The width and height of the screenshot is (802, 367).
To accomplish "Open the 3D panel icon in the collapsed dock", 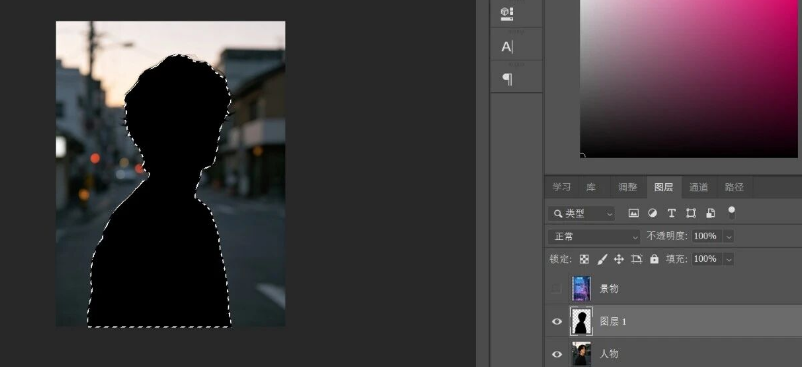I will coord(507,14).
